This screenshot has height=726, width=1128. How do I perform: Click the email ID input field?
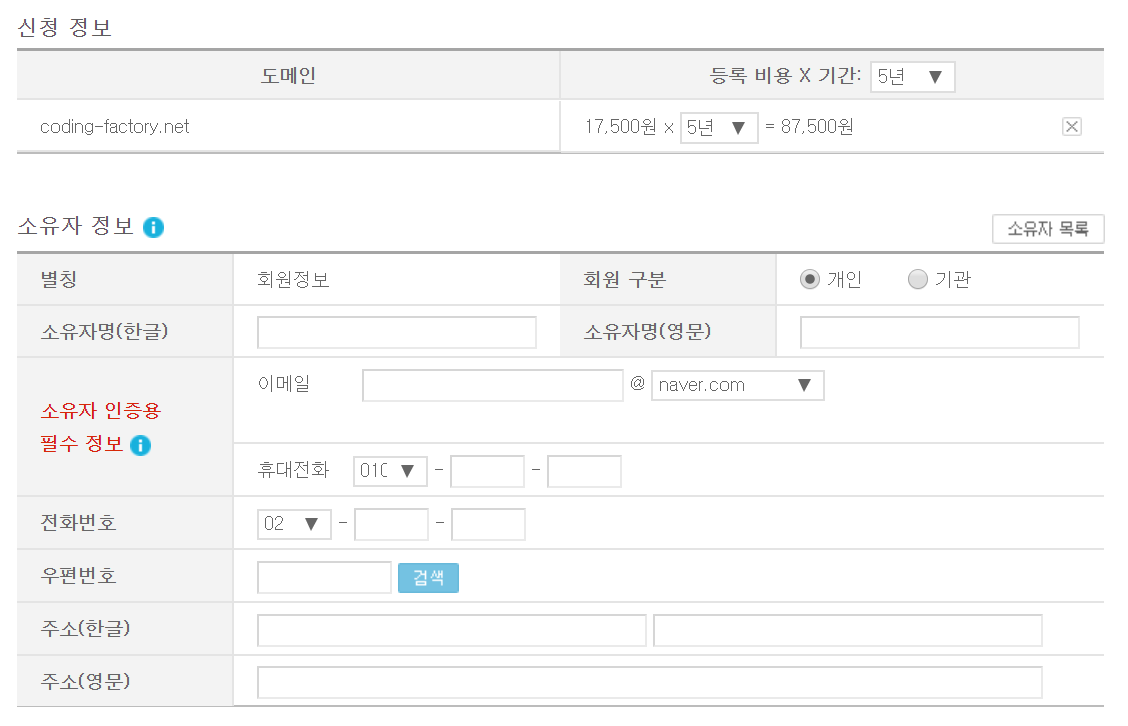click(492, 385)
